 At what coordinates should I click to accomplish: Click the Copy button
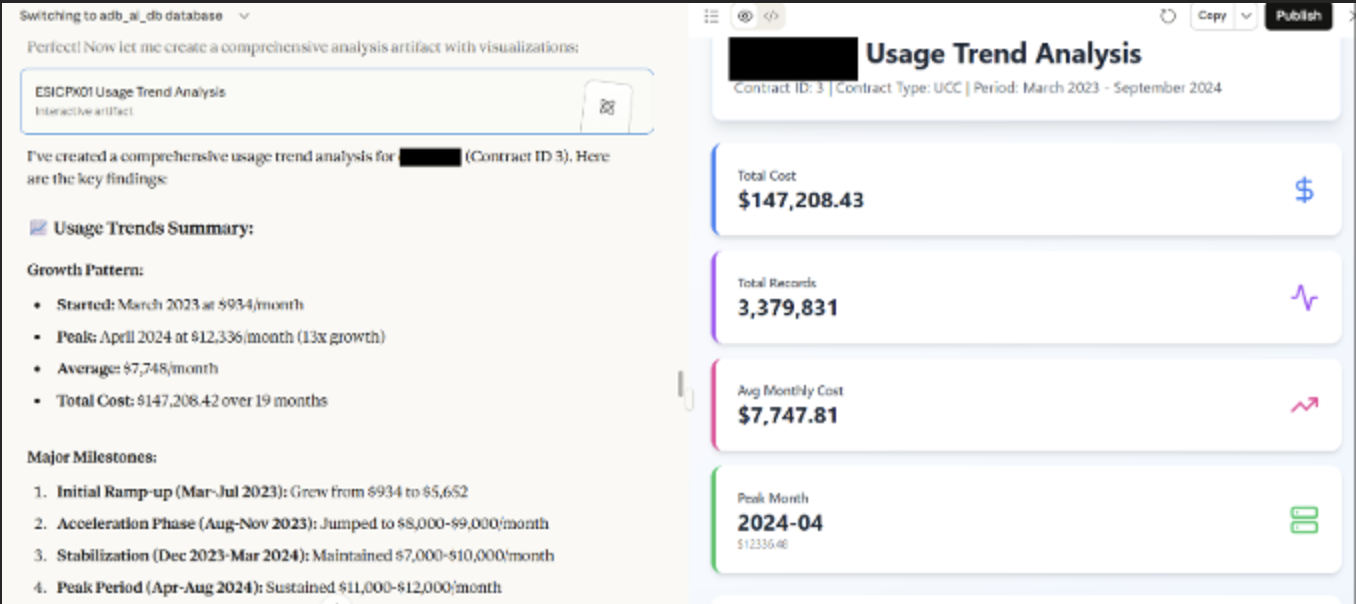pos(1212,16)
